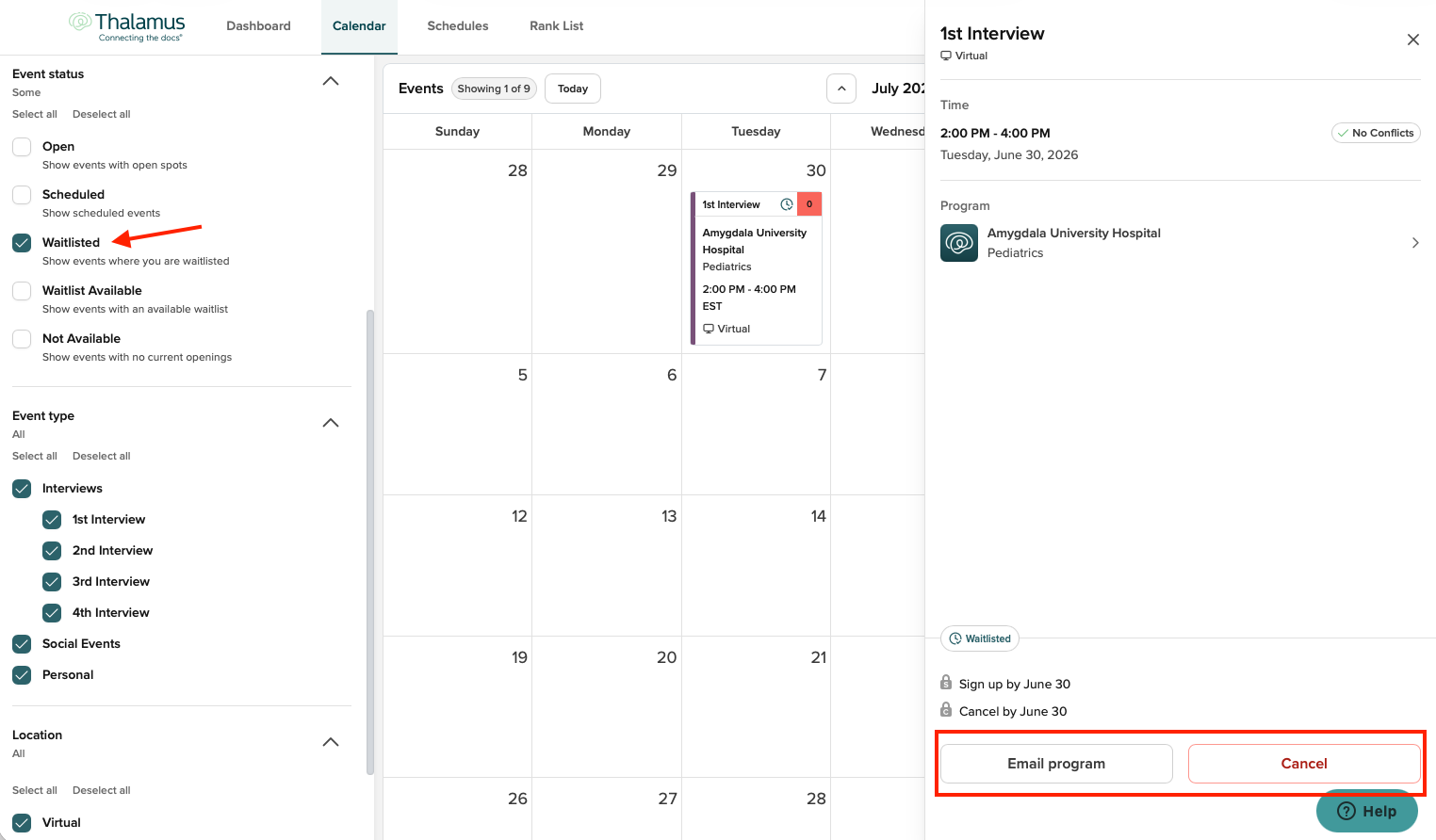Uncheck the 2nd Interview checkbox

tap(52, 551)
